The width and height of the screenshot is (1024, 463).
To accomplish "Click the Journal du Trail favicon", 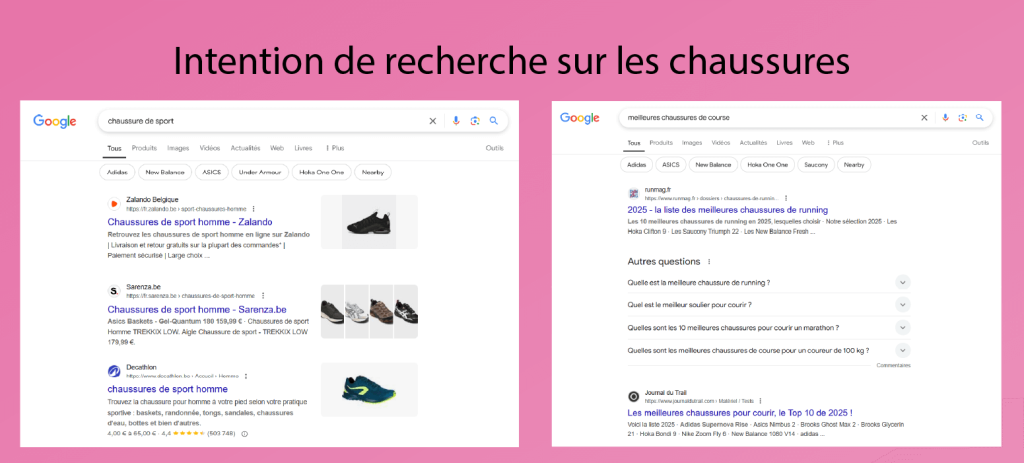I will 633,396.
